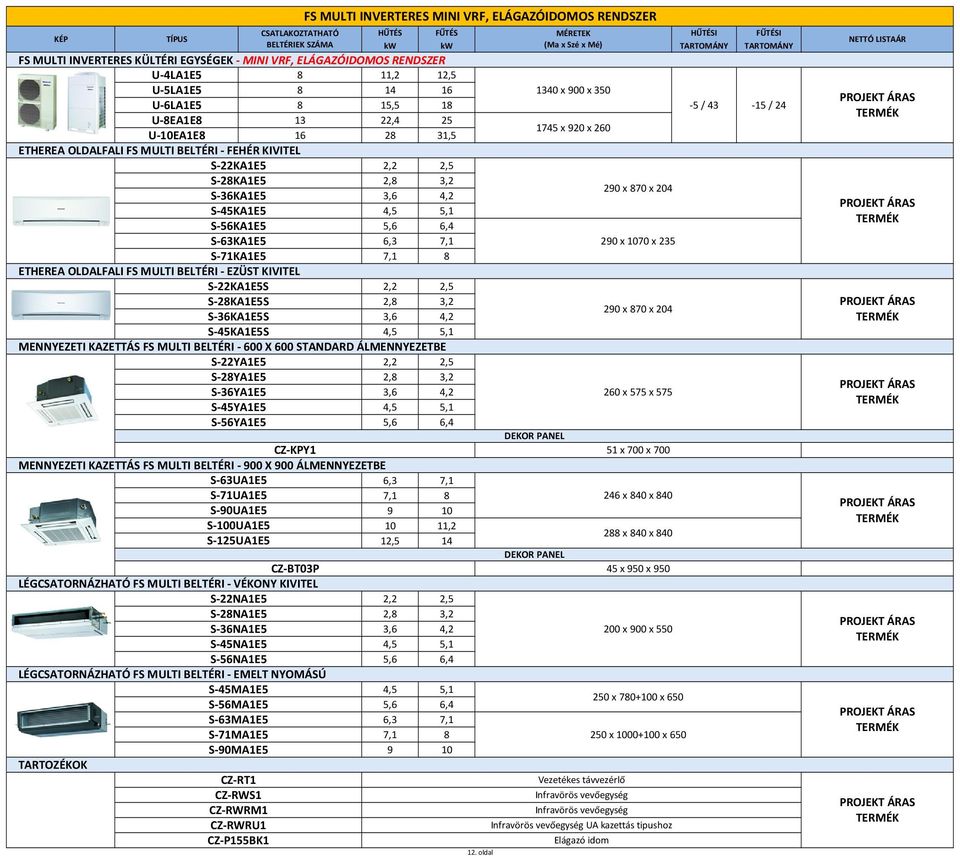Click the '260 x 575 x 575' dimensions cell
960x856 pixels.
pyautogui.click(x=638, y=392)
